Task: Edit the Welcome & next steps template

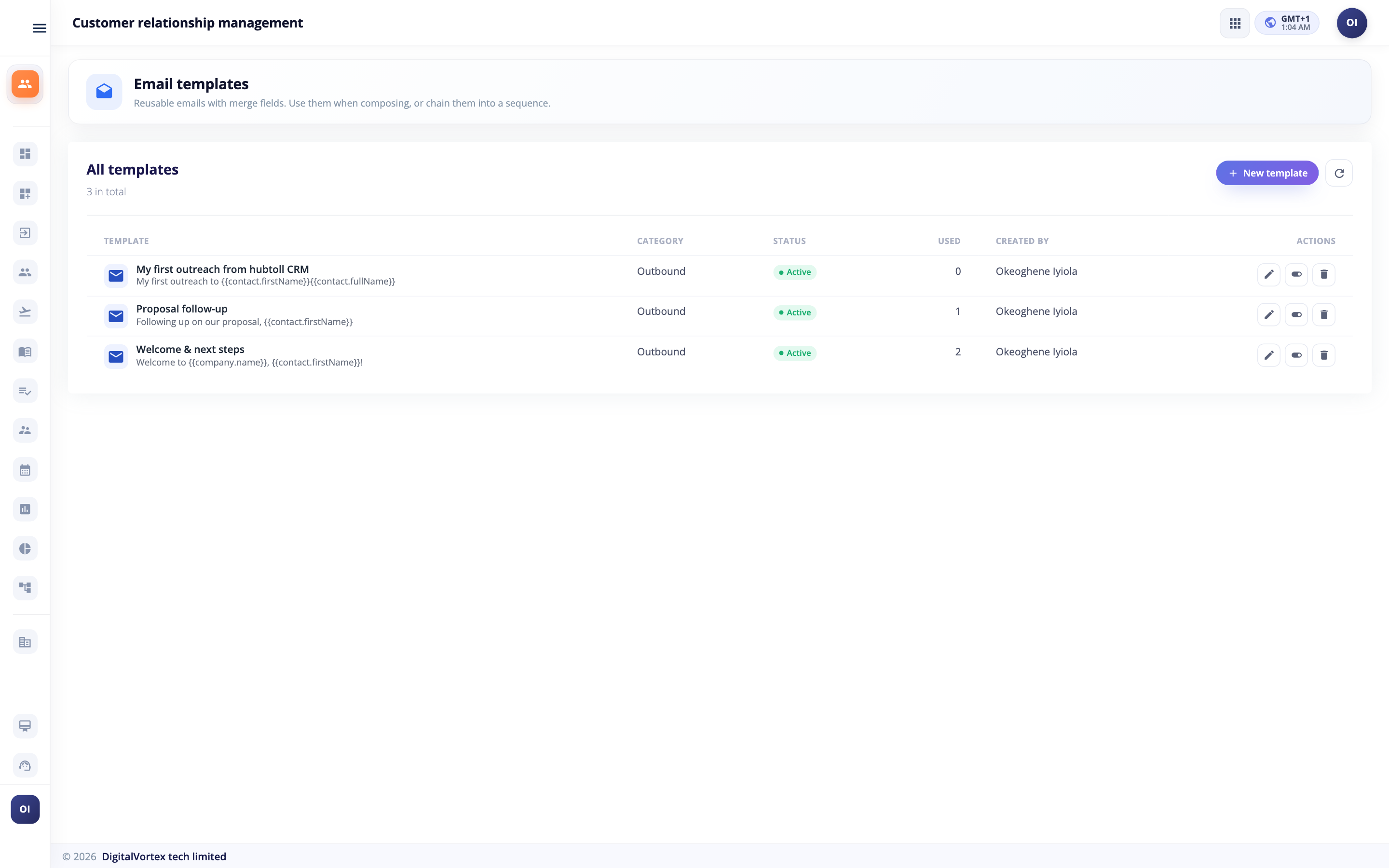Action: point(1268,355)
